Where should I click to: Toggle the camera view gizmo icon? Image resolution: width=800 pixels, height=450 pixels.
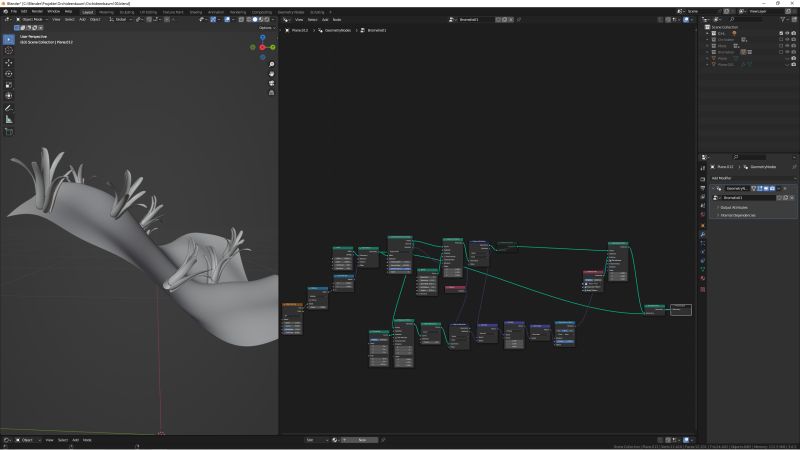(271, 83)
